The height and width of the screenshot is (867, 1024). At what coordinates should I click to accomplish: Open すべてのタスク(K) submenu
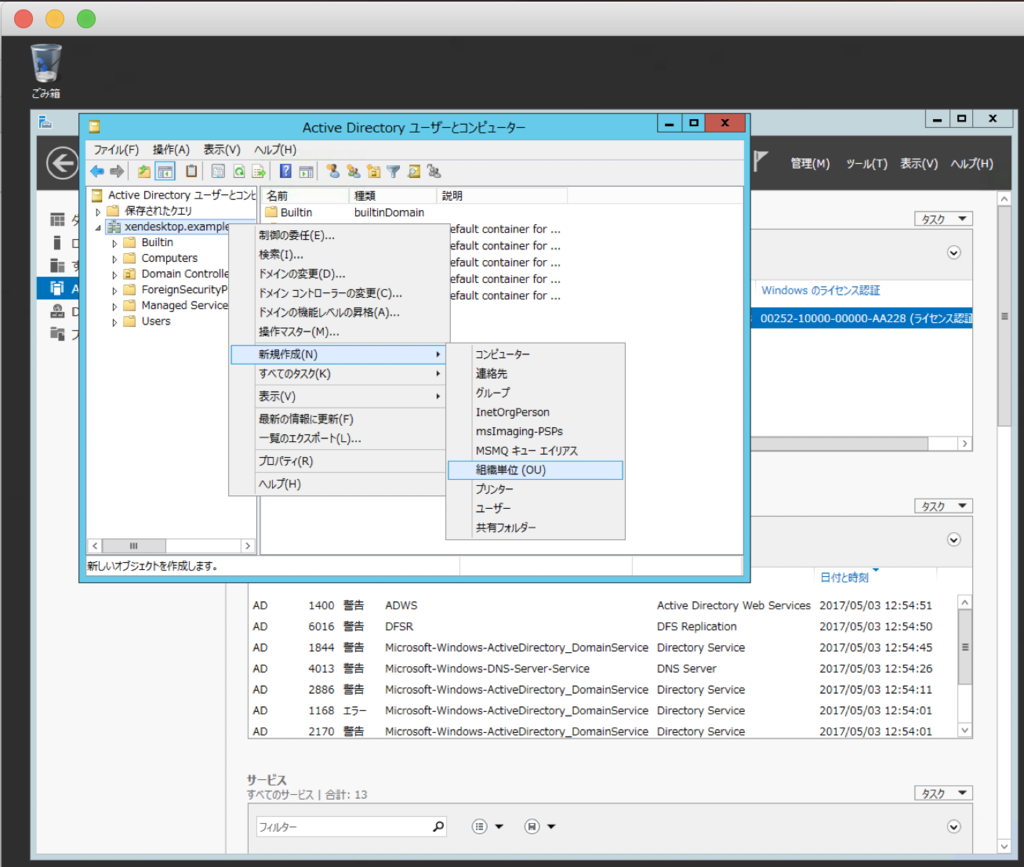coord(338,374)
